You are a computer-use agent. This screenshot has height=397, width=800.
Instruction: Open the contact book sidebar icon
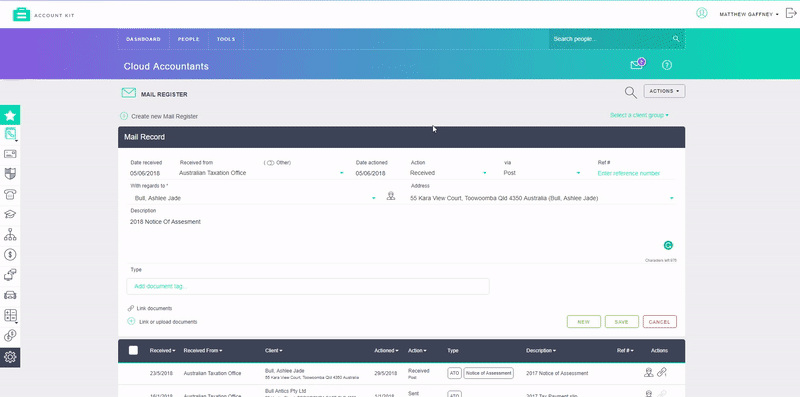[10, 134]
